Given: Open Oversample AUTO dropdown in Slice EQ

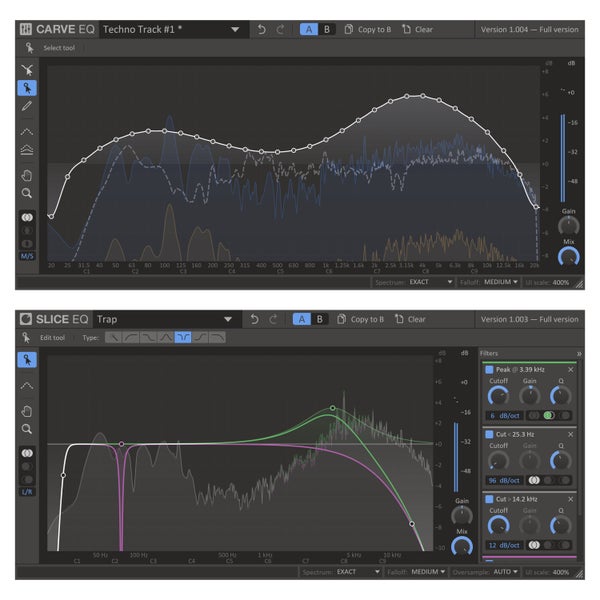Looking at the screenshot, I should [x=505, y=572].
